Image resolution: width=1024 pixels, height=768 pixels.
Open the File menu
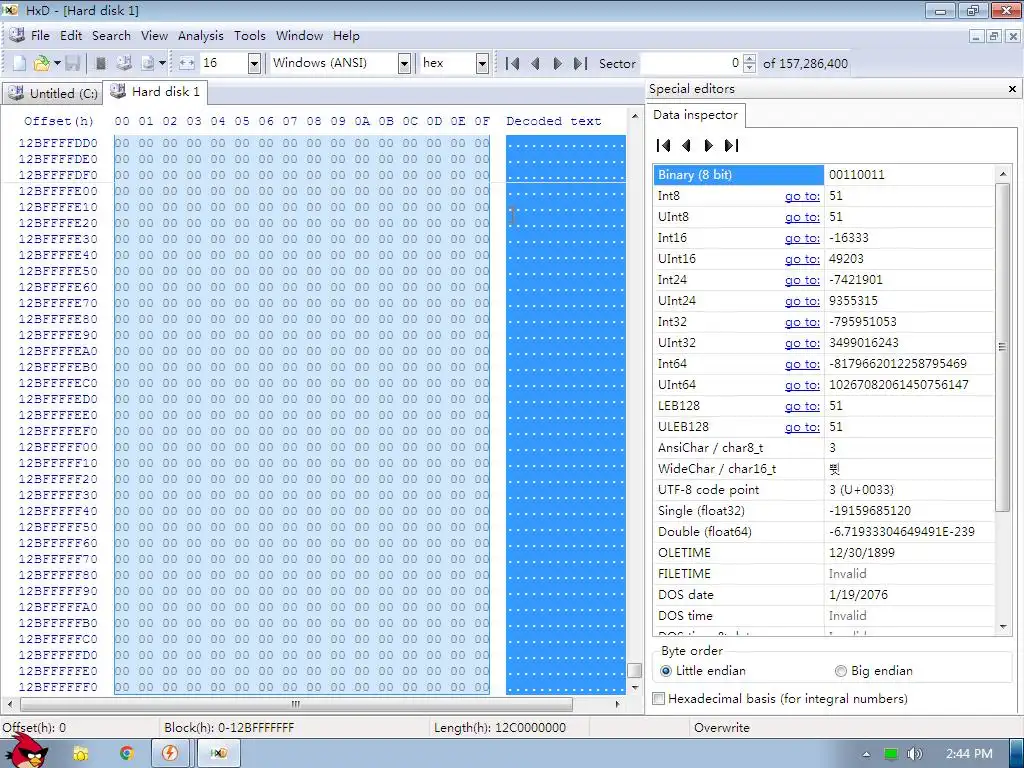(x=40, y=36)
